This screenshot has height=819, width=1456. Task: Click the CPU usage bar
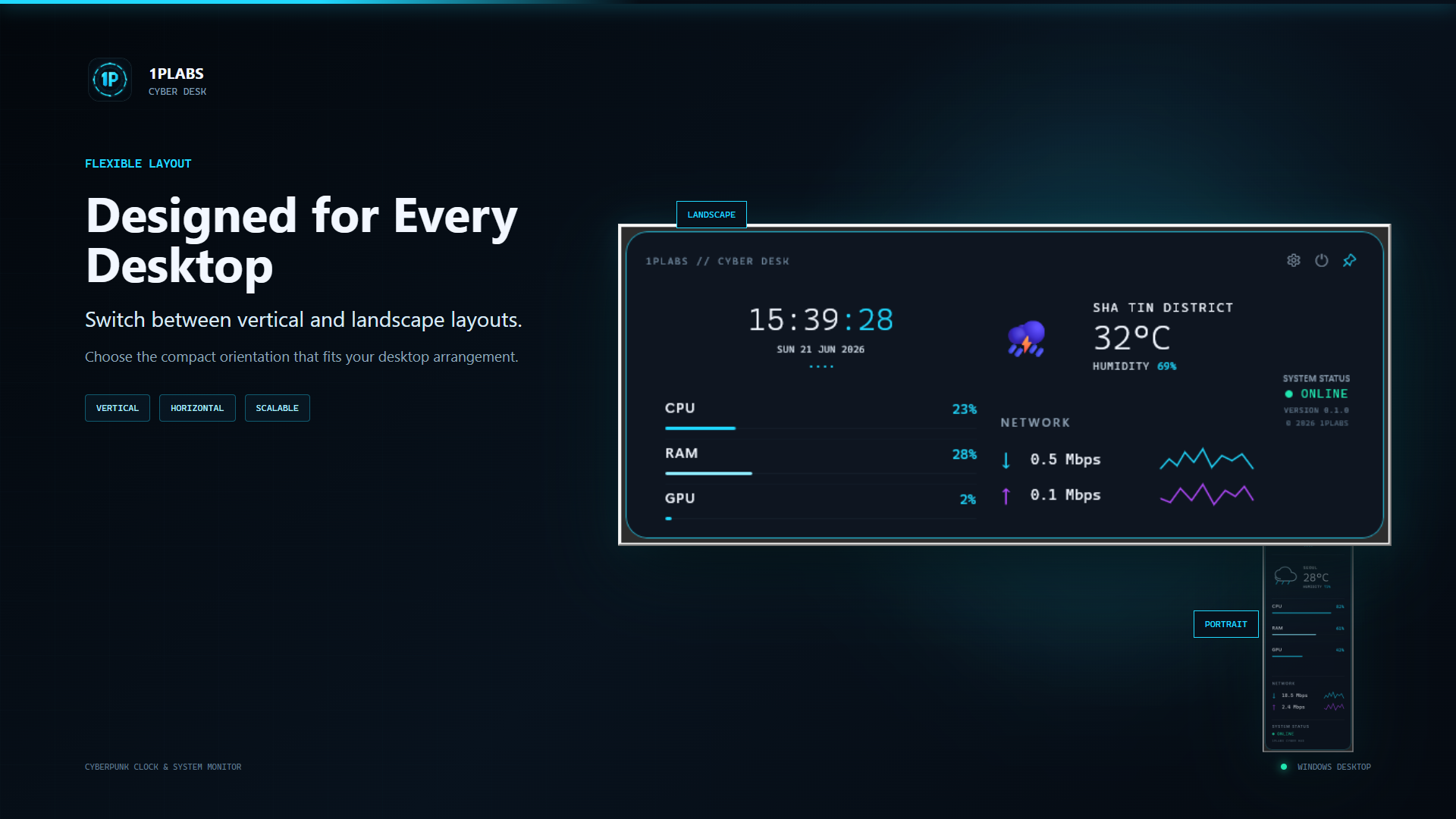pos(821,428)
